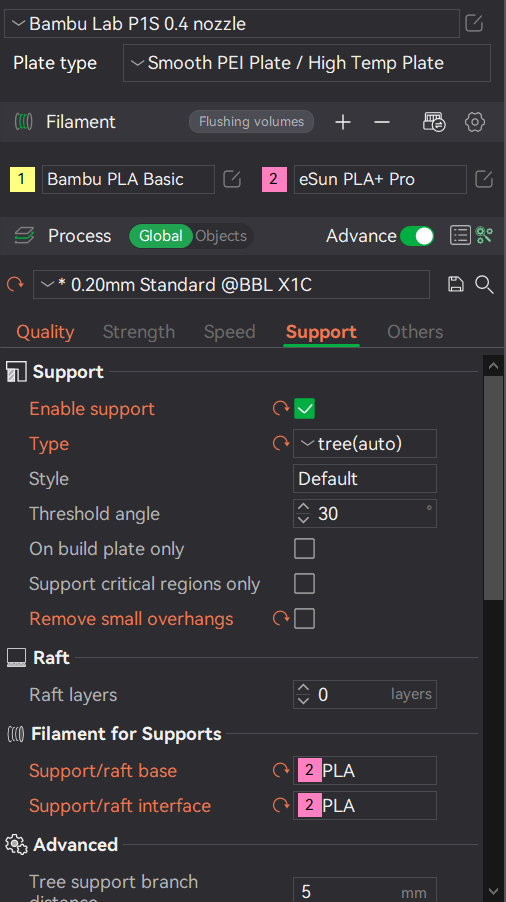This screenshot has height=902, width=506.
Task: Toggle the Advance switch off
Action: 417,236
